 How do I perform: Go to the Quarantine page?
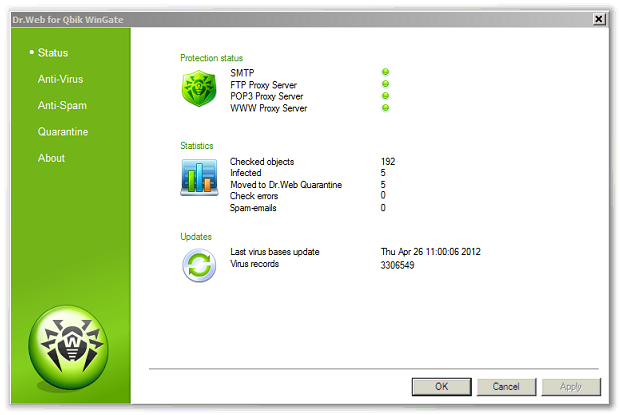point(63,132)
